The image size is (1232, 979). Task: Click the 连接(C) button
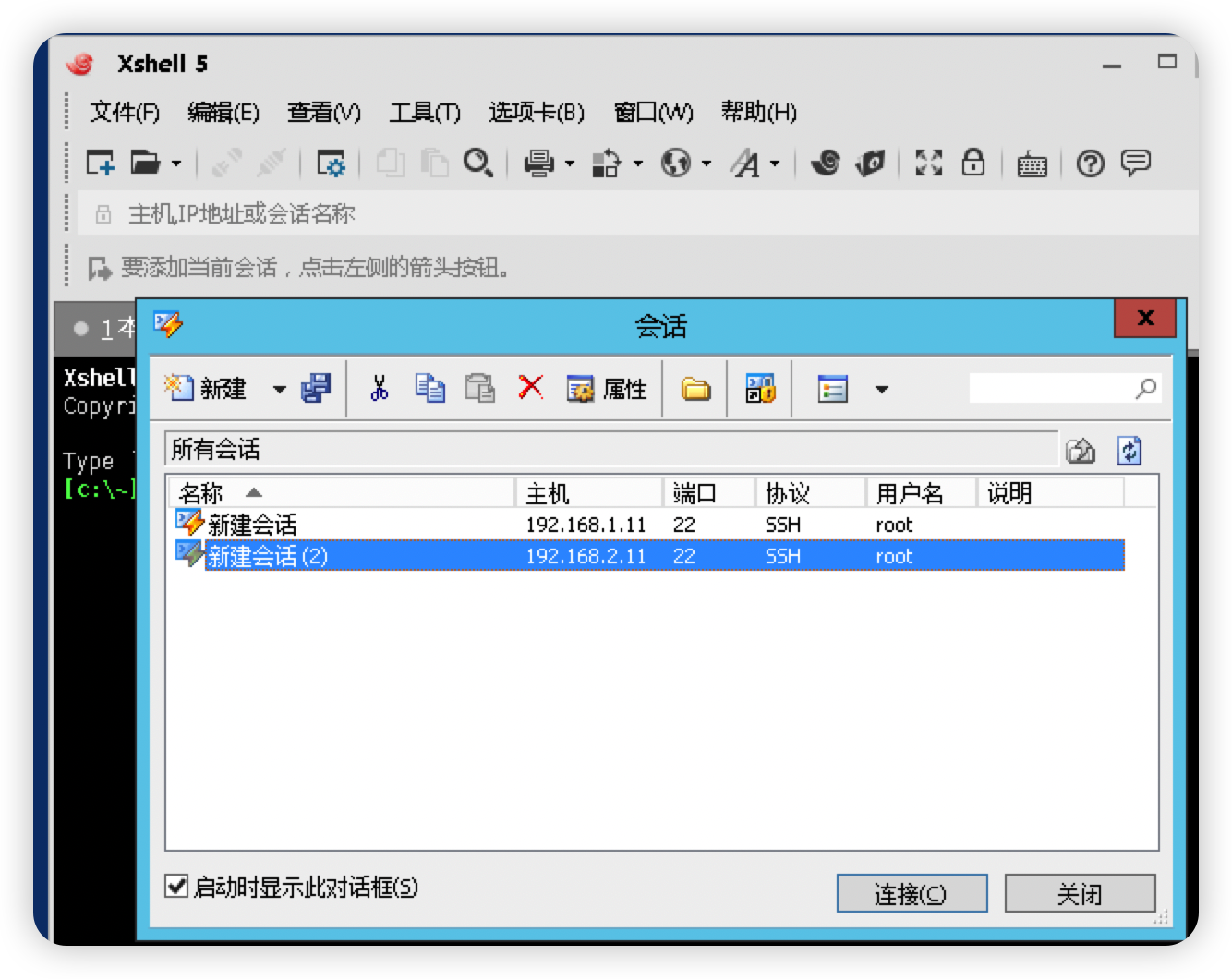pyautogui.click(x=912, y=893)
